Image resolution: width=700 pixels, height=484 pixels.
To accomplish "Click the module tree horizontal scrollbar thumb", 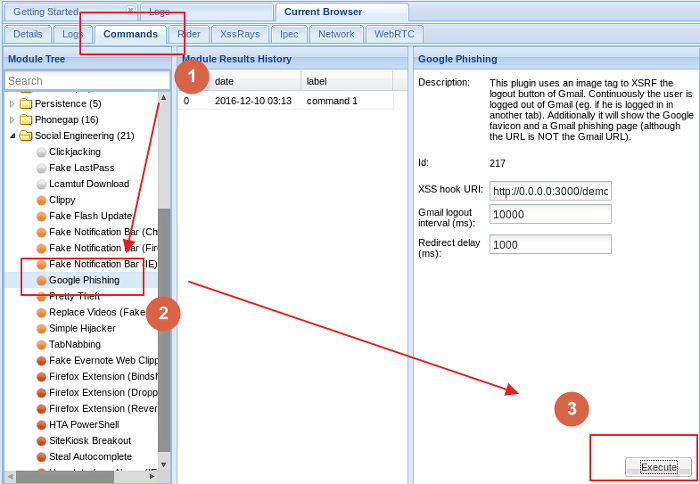I will 65,477.
